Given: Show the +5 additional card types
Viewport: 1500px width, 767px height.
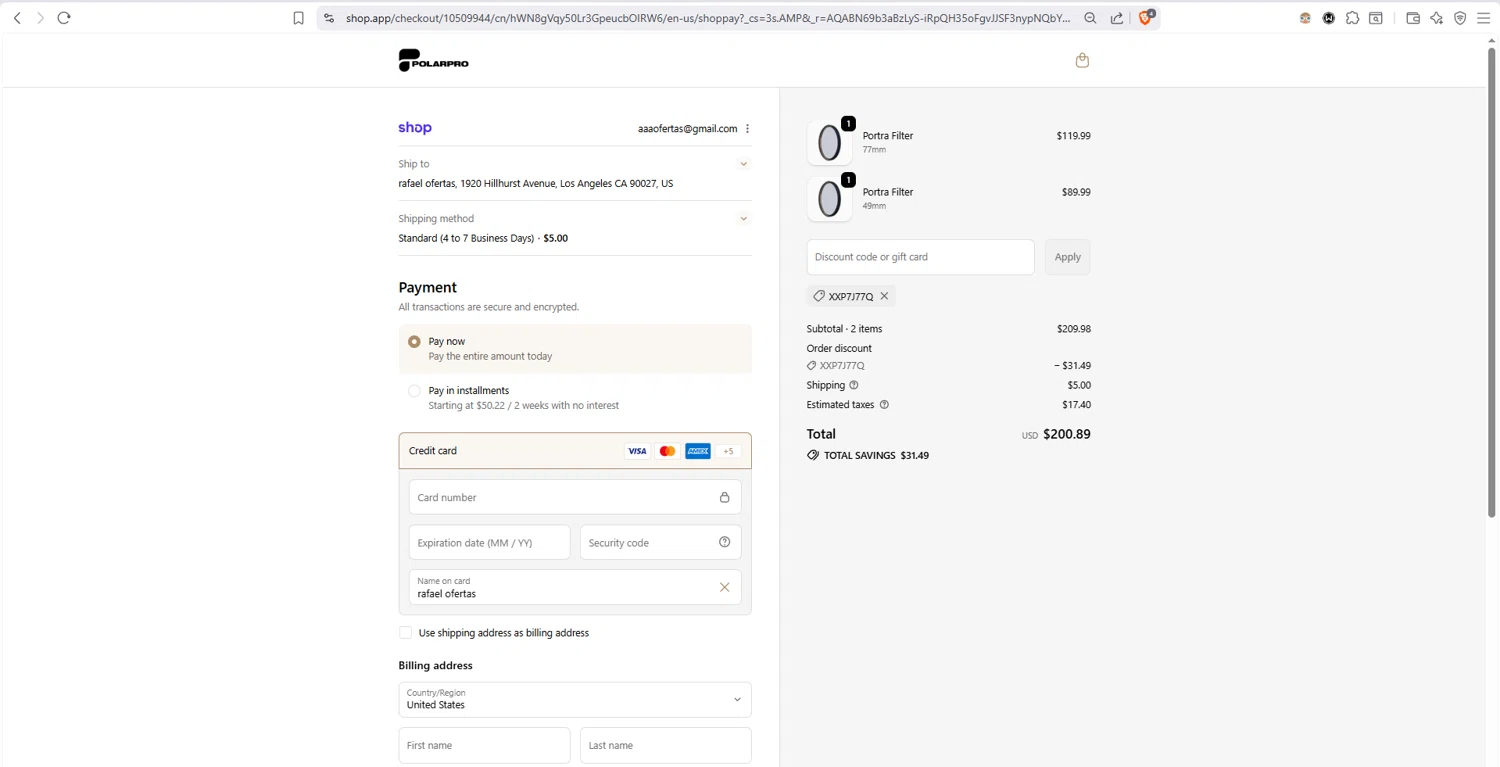Looking at the screenshot, I should pyautogui.click(x=728, y=451).
